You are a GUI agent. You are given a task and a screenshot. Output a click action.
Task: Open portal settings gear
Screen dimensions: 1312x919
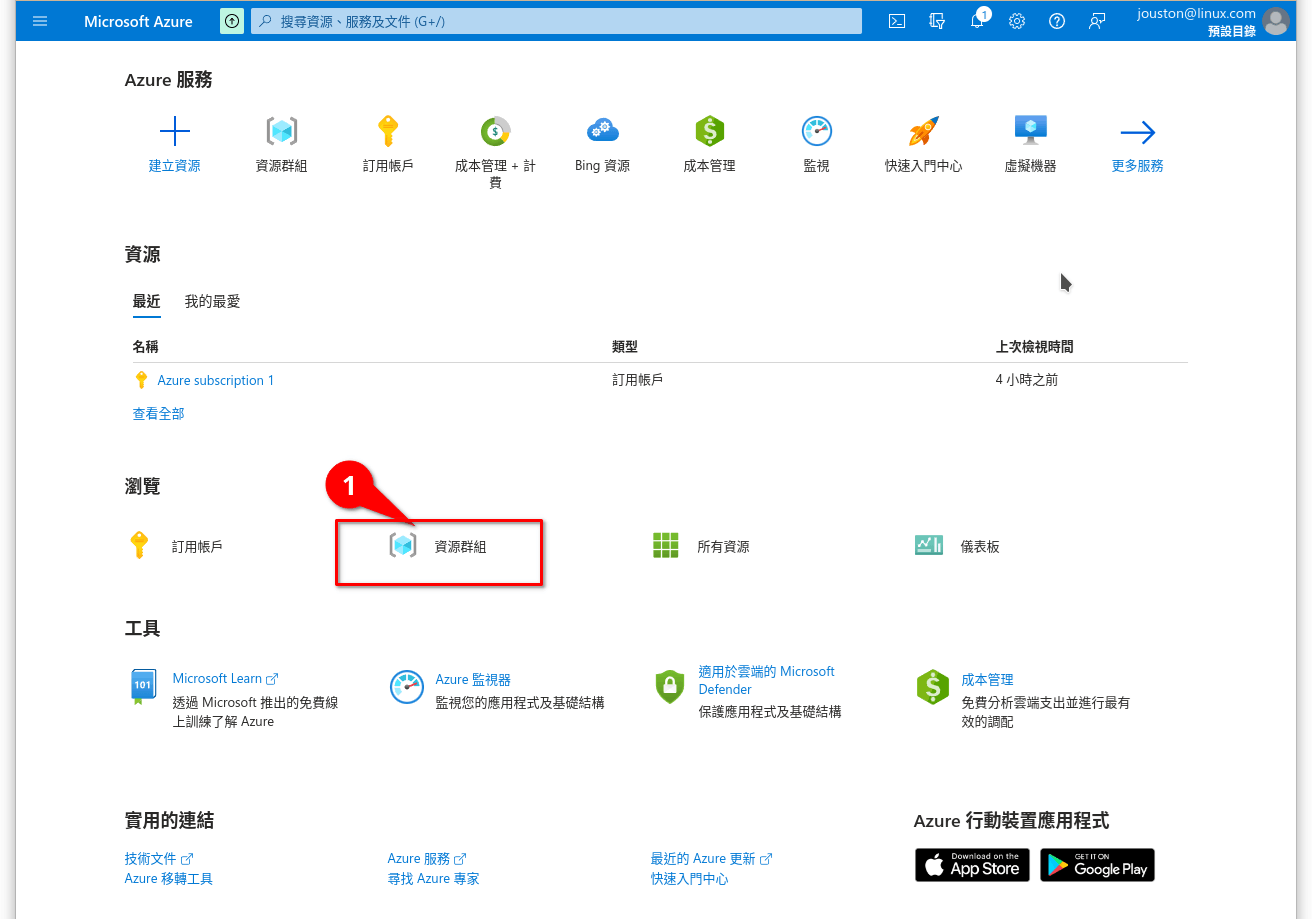[1017, 21]
